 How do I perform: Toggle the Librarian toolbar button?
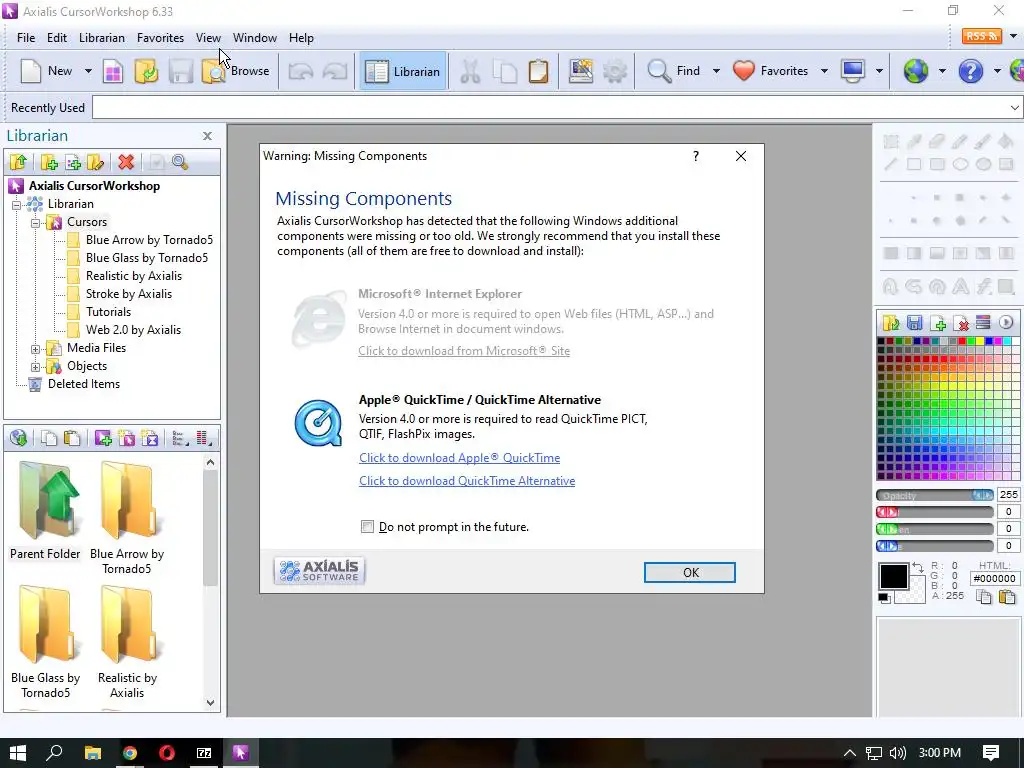coord(403,71)
